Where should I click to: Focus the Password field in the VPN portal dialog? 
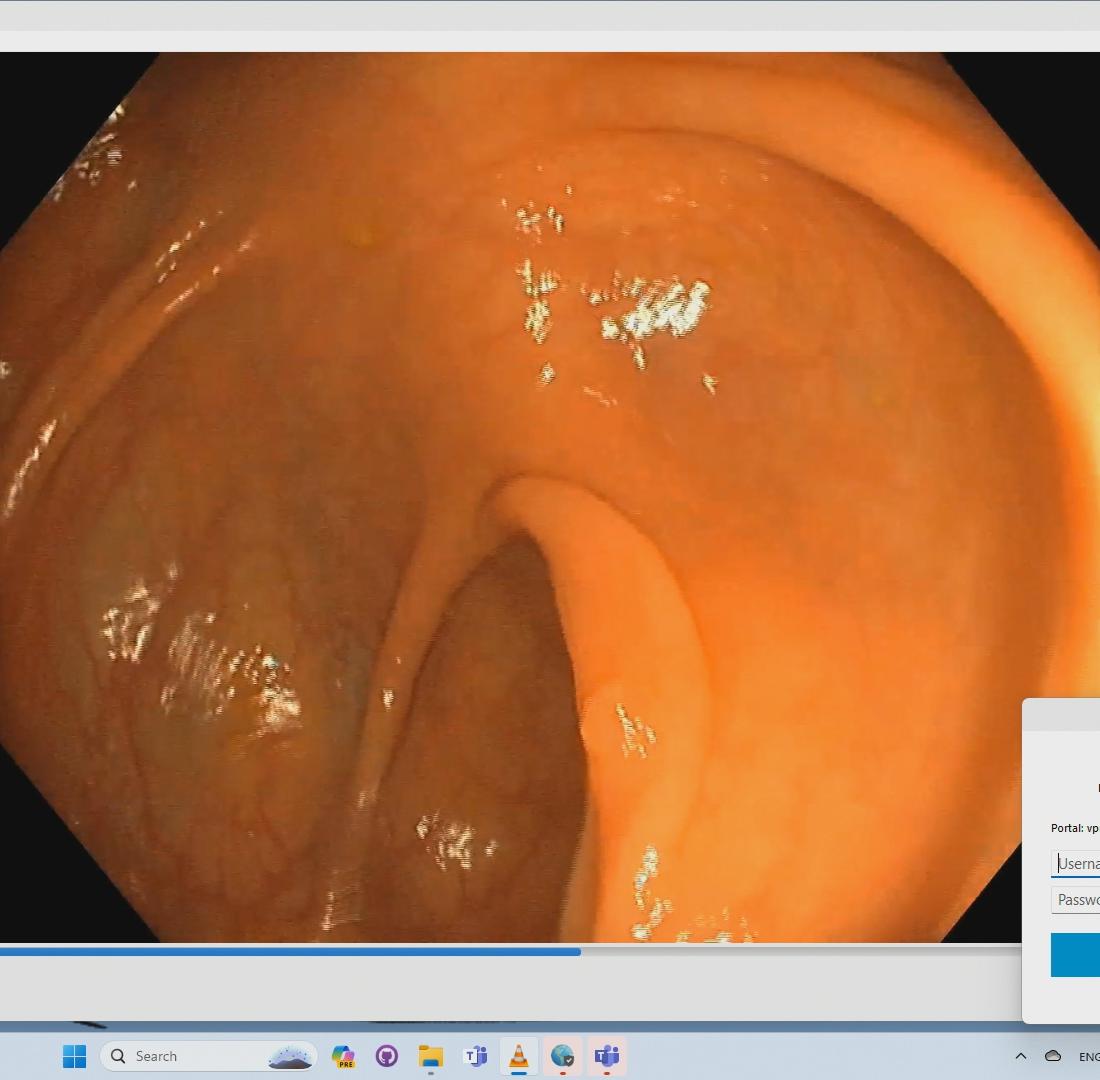[1075, 900]
